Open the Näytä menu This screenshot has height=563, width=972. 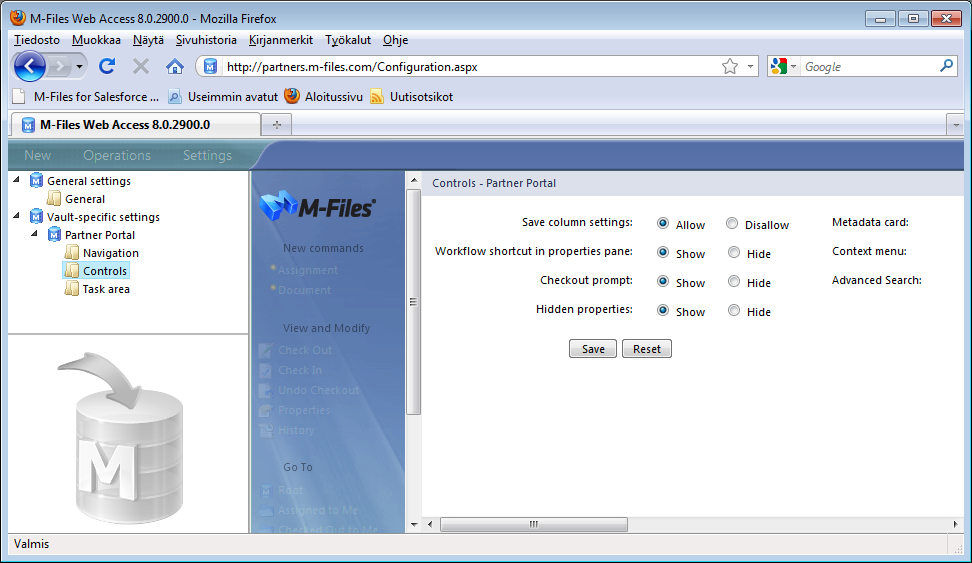148,40
